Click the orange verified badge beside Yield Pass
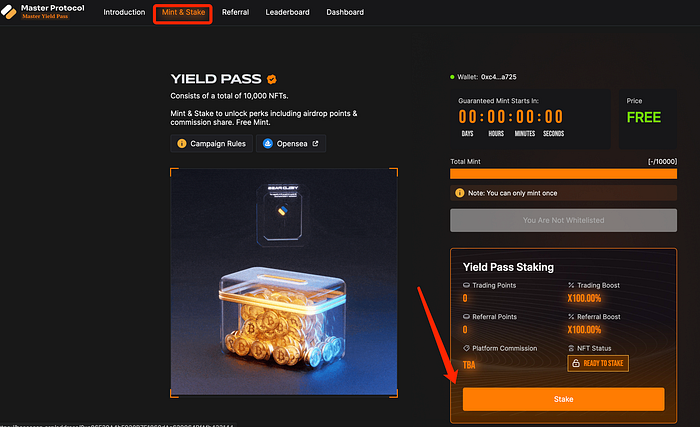This screenshot has width=700, height=427. (271, 79)
